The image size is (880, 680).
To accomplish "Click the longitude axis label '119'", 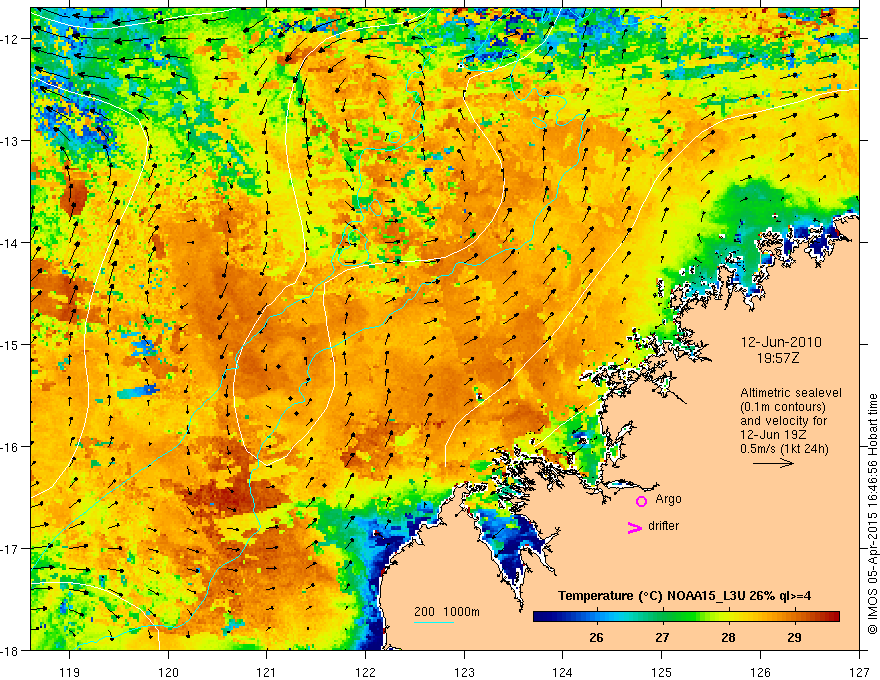I will (70, 672).
